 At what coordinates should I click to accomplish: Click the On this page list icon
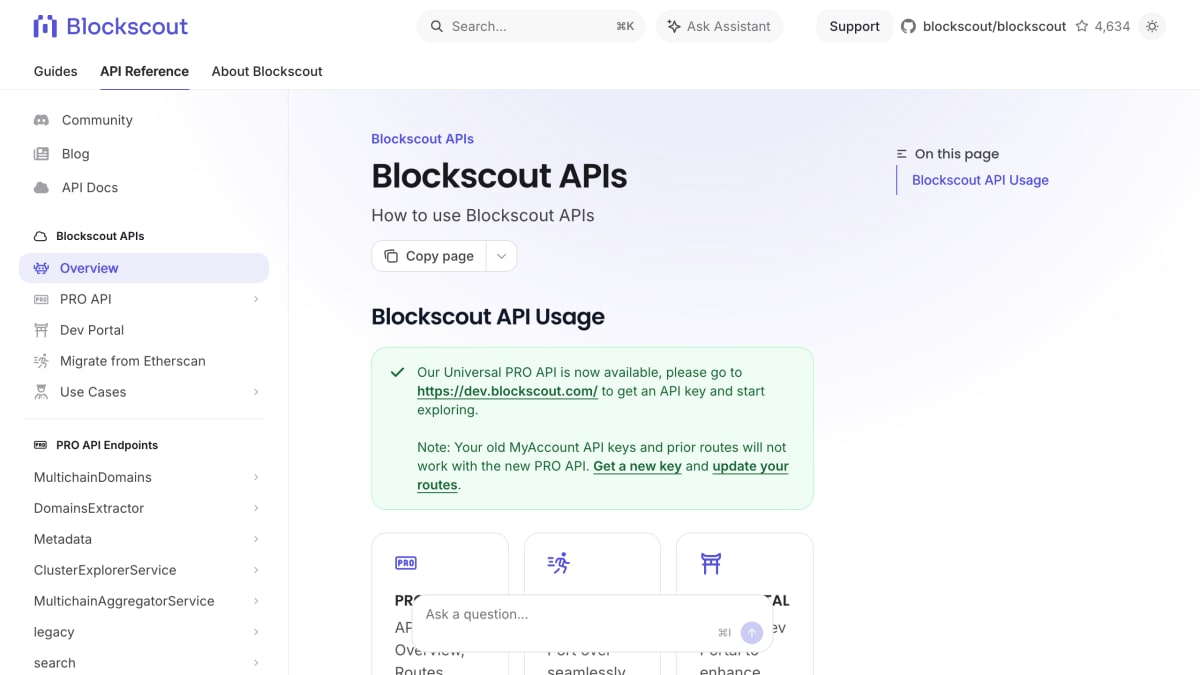(x=902, y=154)
